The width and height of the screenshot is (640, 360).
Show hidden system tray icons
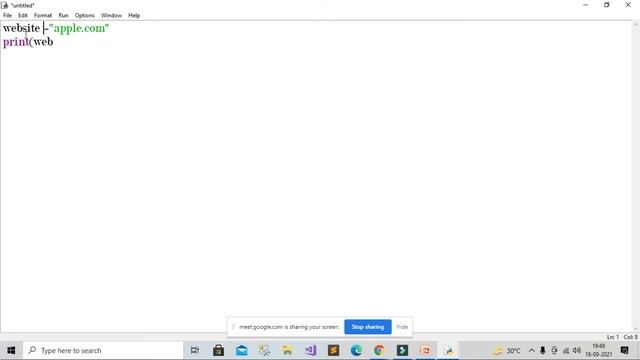point(531,350)
